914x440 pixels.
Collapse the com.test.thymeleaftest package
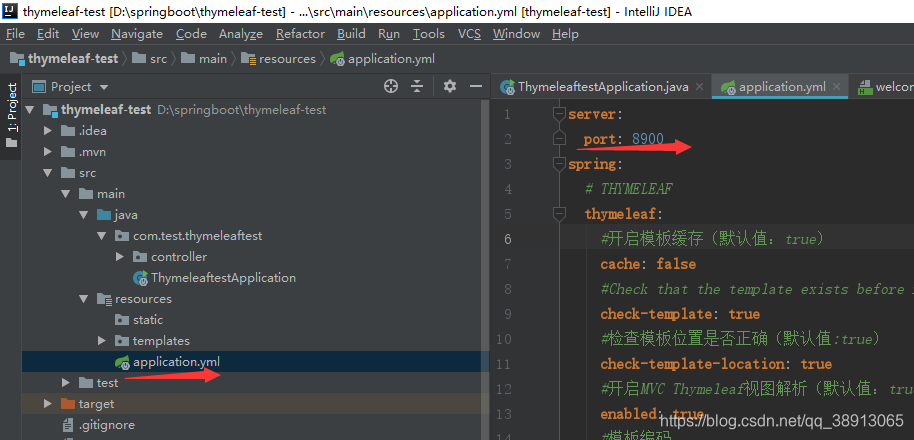(x=102, y=235)
